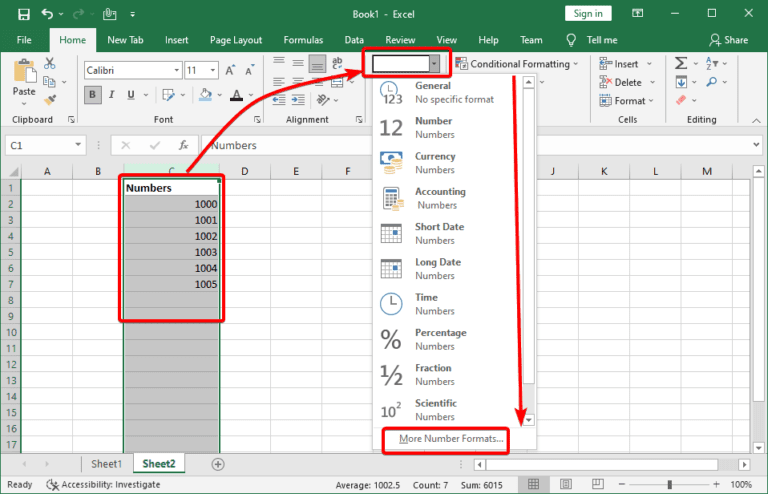The width and height of the screenshot is (768, 494).
Task: Enable Wrap Text icon
Action: [337, 63]
